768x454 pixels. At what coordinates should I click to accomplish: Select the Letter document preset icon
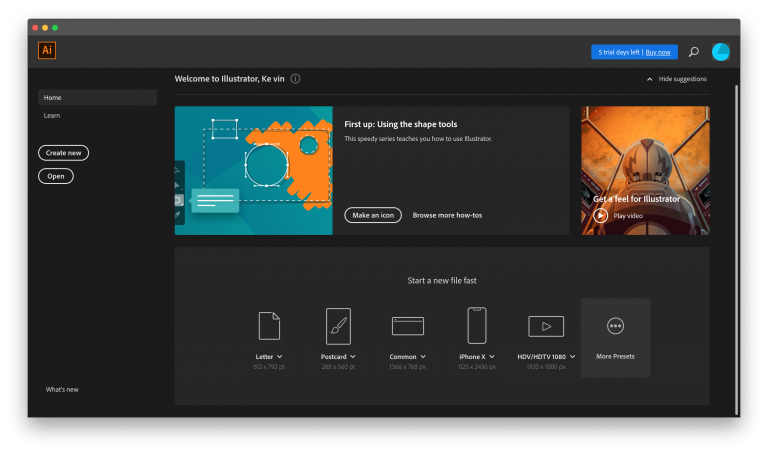click(x=269, y=326)
